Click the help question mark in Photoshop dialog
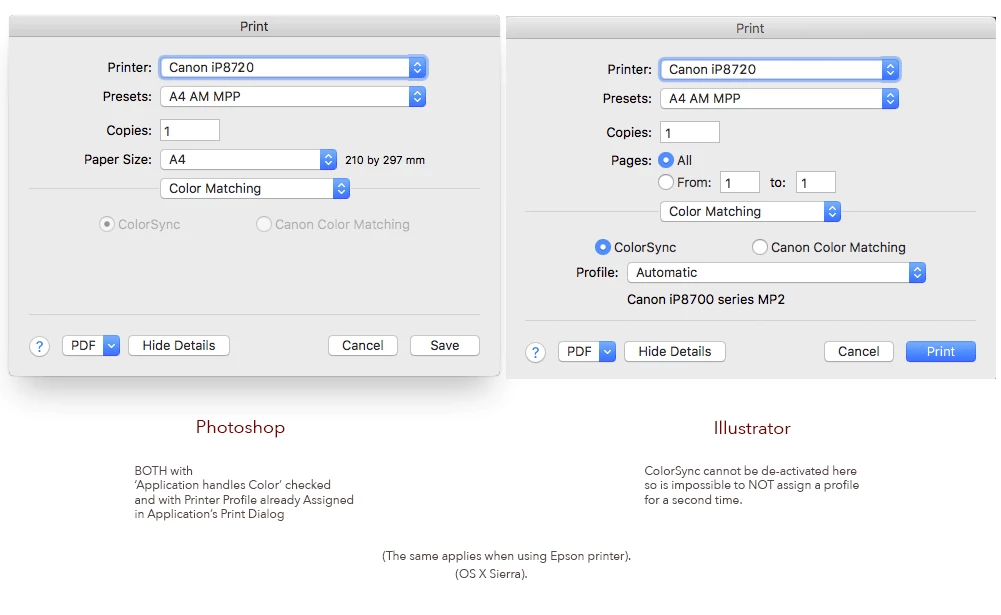The width and height of the screenshot is (1001, 615). point(40,346)
